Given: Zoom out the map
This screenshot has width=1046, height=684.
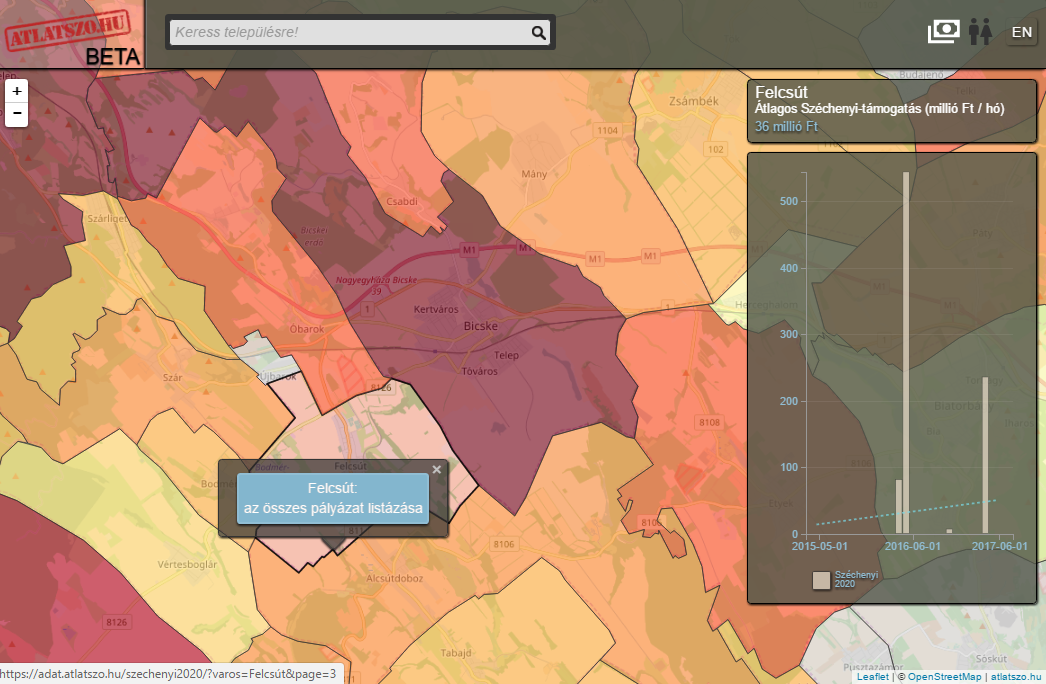Looking at the screenshot, I should (x=17, y=113).
